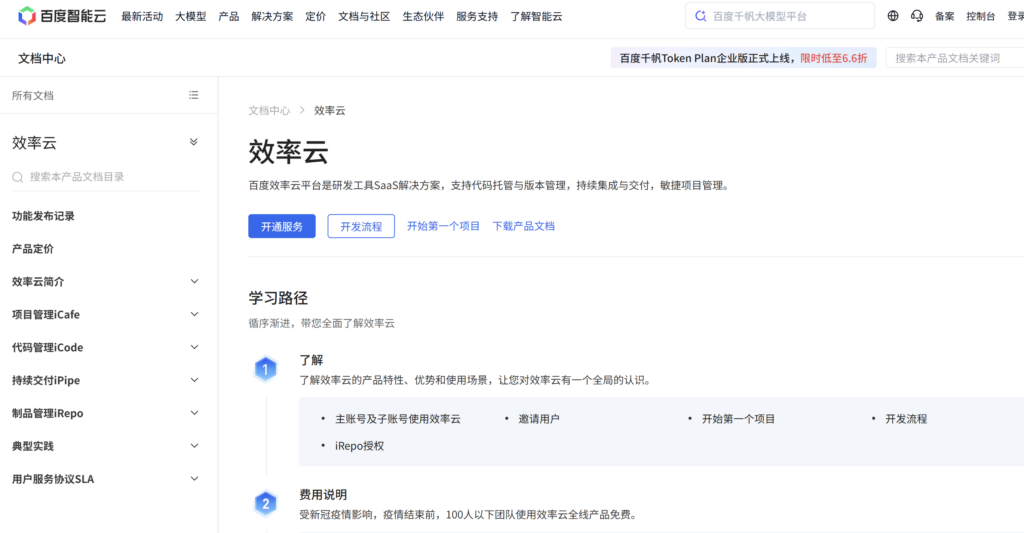Click the Token Plan promotion banner

(x=743, y=58)
